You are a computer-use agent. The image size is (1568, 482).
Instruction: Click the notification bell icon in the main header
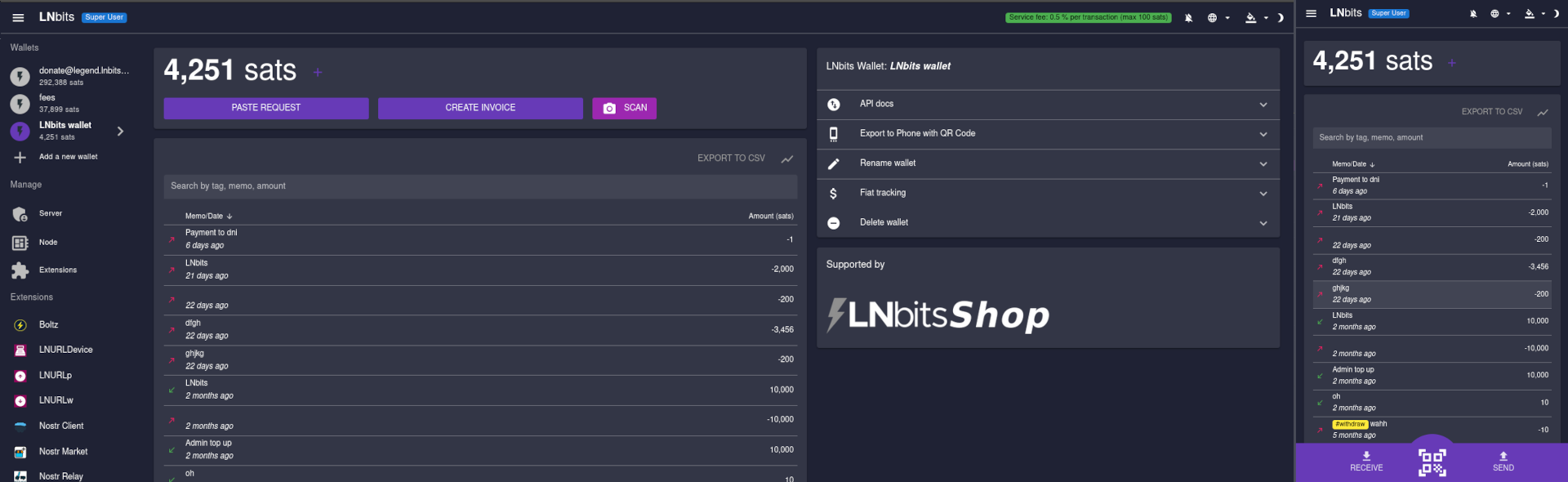point(1188,18)
